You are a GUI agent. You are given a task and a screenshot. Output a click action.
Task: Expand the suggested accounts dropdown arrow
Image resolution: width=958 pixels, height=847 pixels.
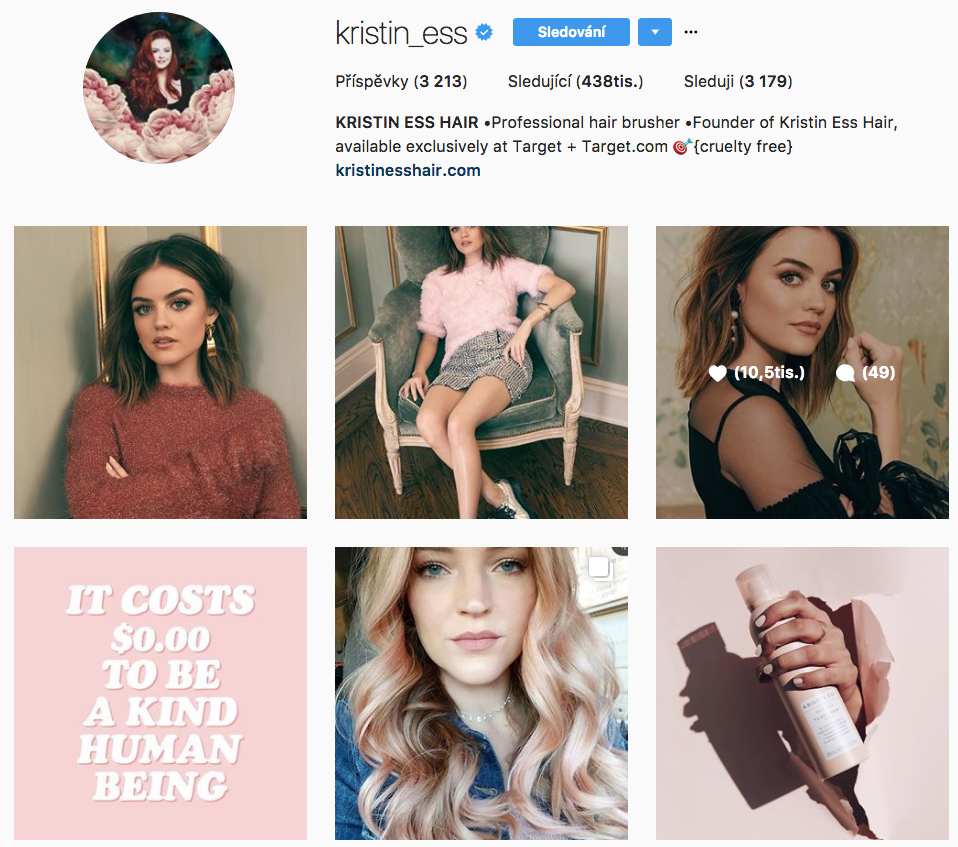[x=655, y=32]
